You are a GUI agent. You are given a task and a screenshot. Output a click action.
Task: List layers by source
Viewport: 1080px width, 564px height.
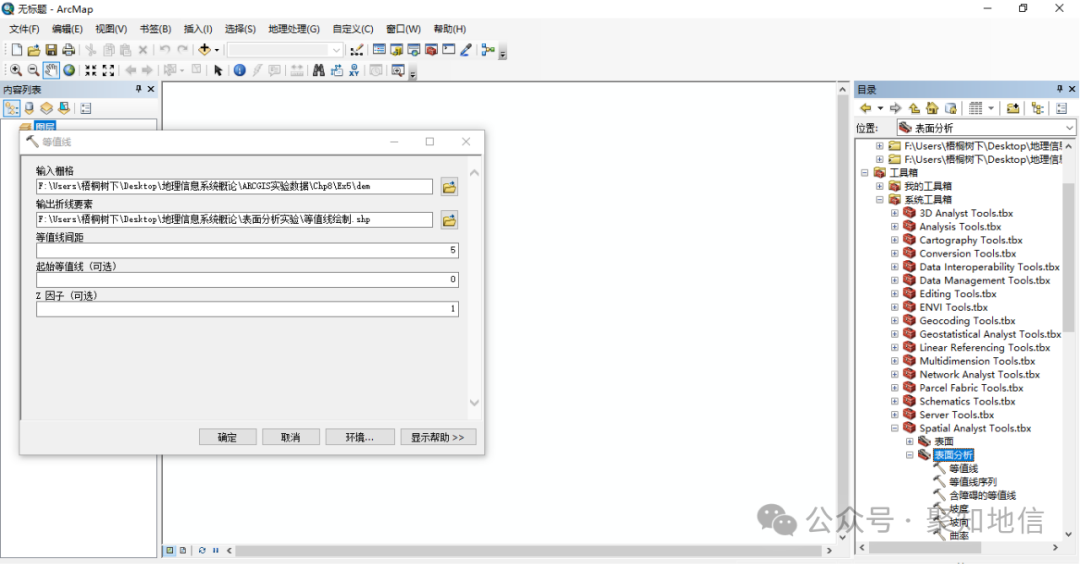pyautogui.click(x=29, y=108)
